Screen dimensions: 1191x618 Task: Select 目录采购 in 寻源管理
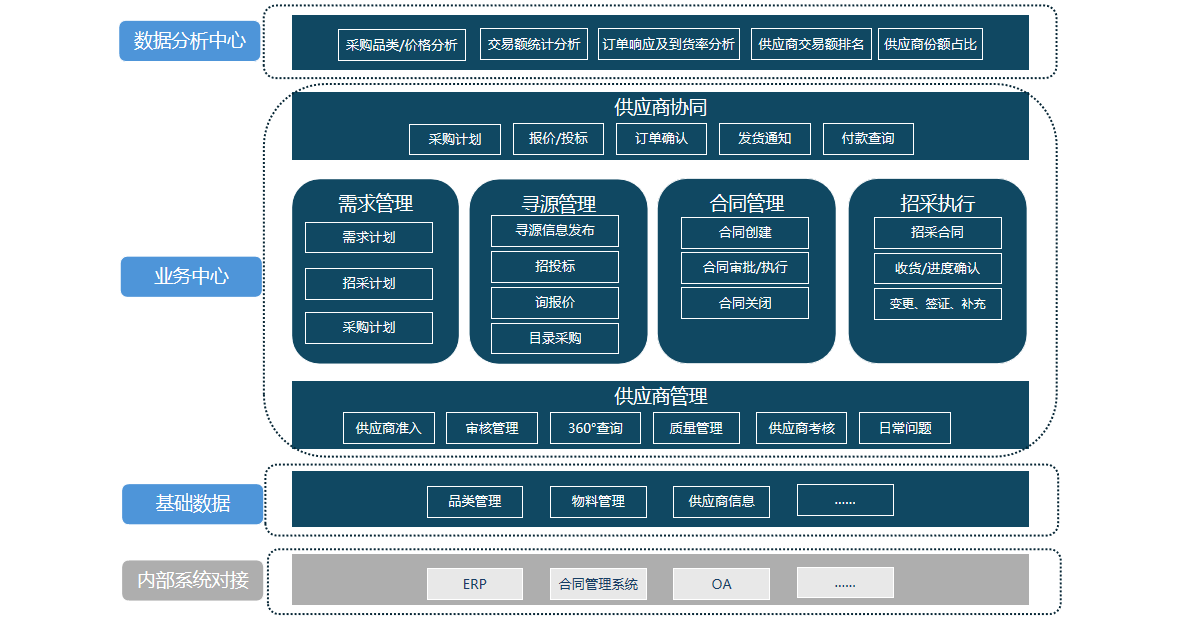(554, 338)
